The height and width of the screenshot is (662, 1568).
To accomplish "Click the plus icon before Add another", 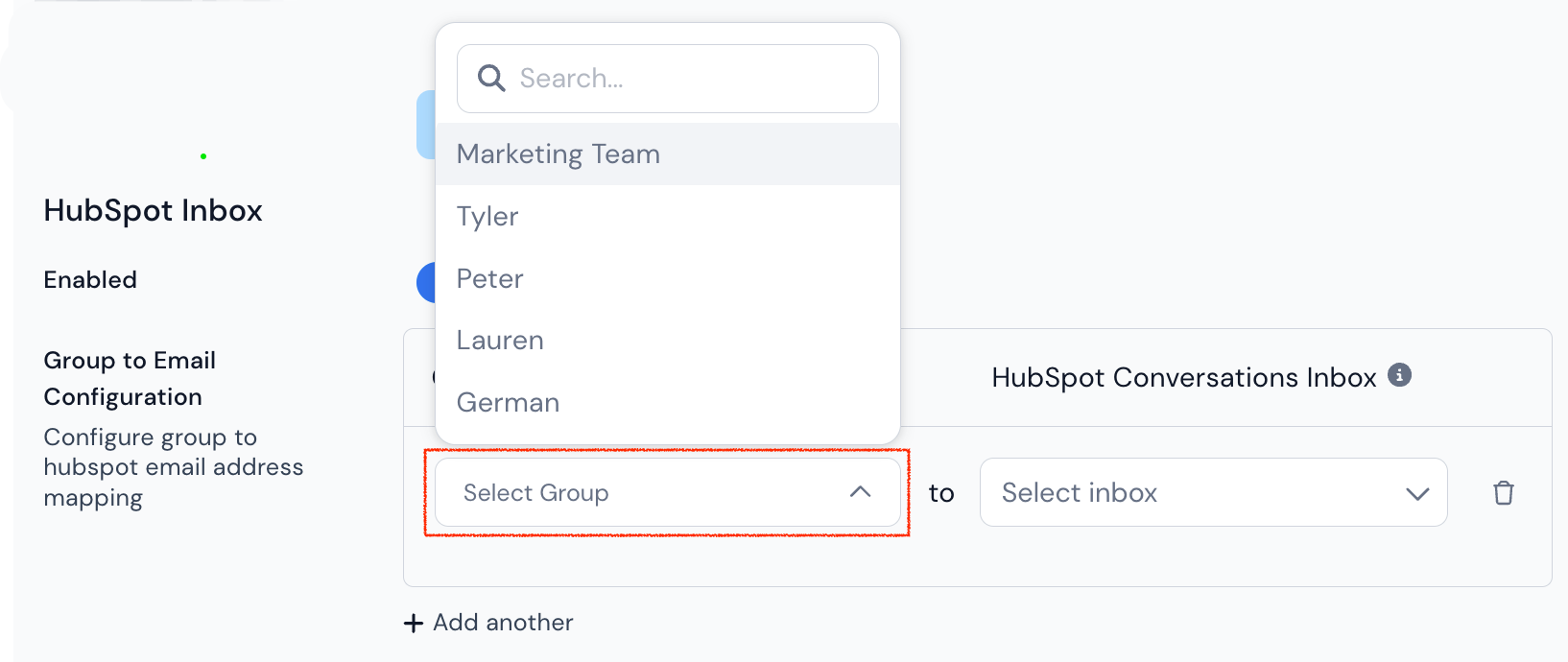I will (414, 624).
